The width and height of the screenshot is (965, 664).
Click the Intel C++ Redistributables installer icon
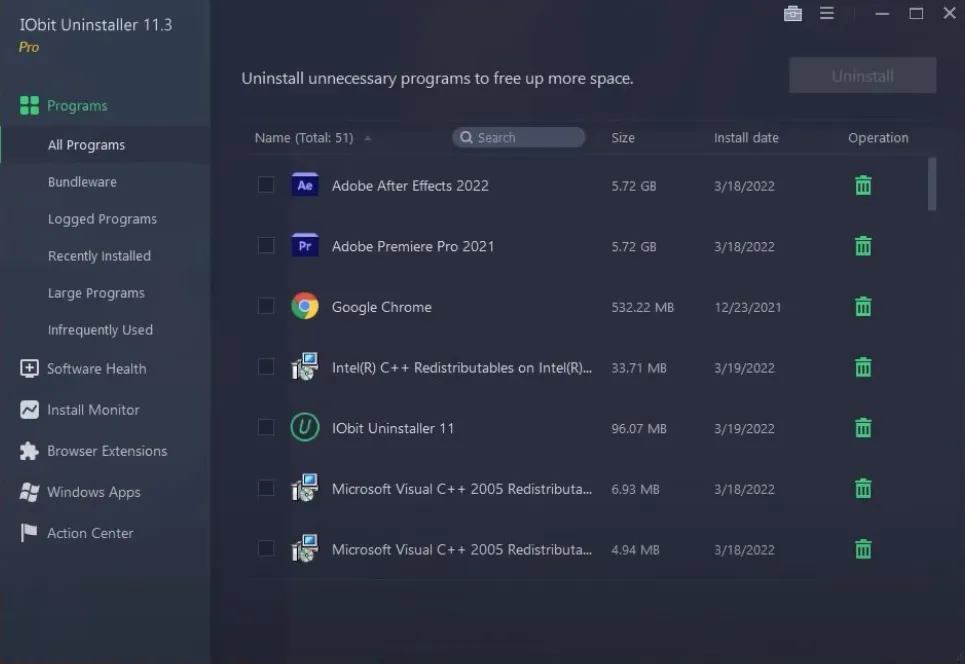305,366
